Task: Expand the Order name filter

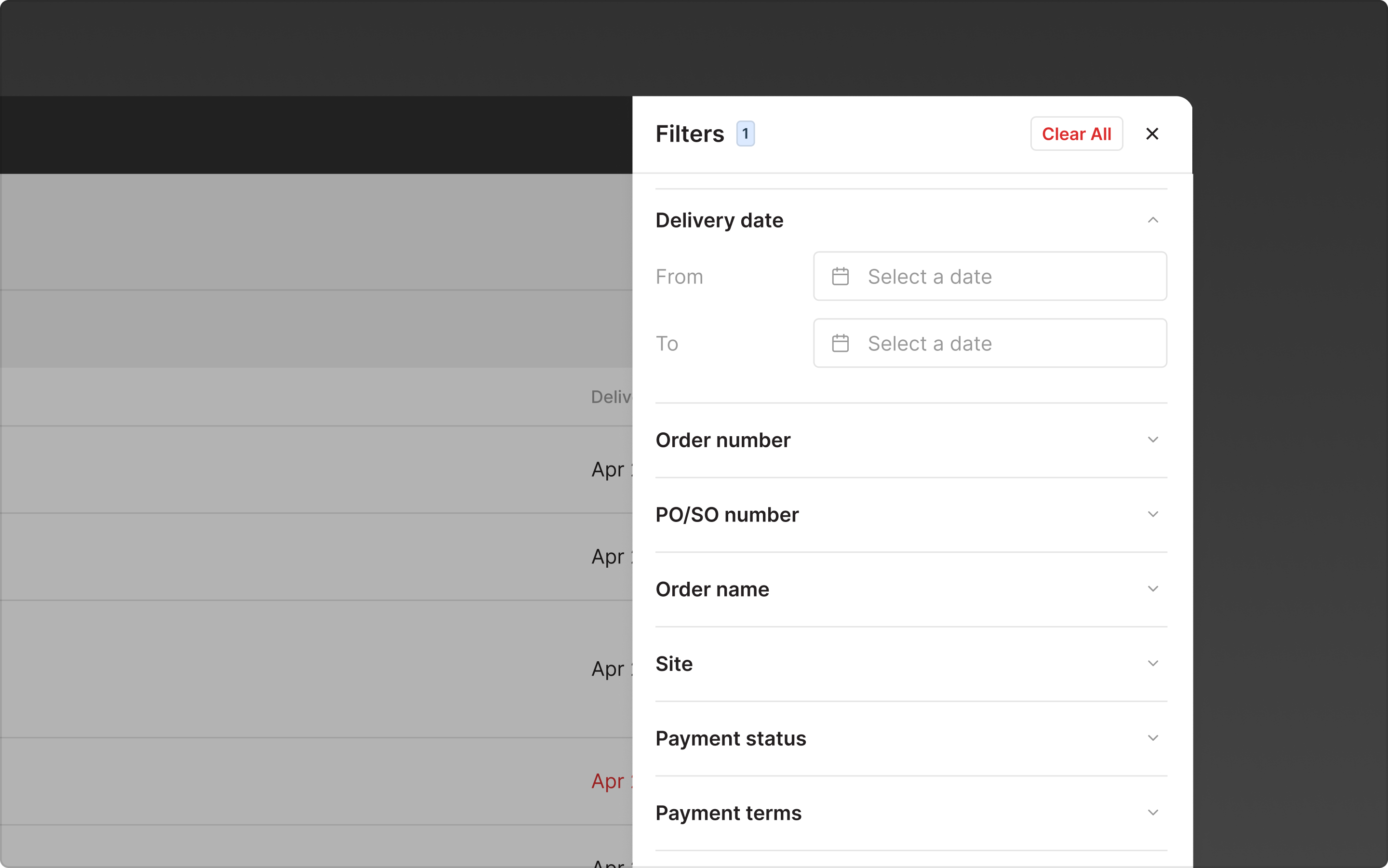Action: 1153,588
